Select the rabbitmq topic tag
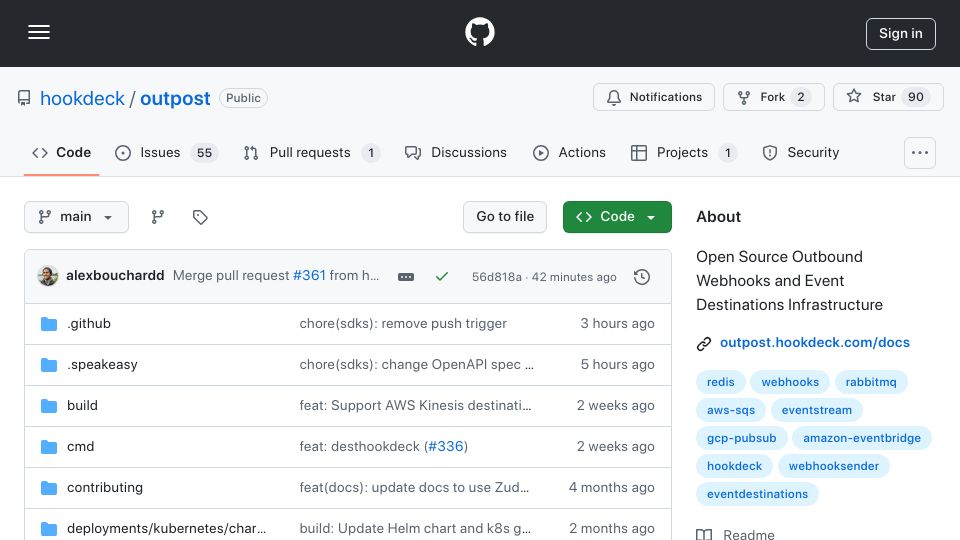 point(871,382)
